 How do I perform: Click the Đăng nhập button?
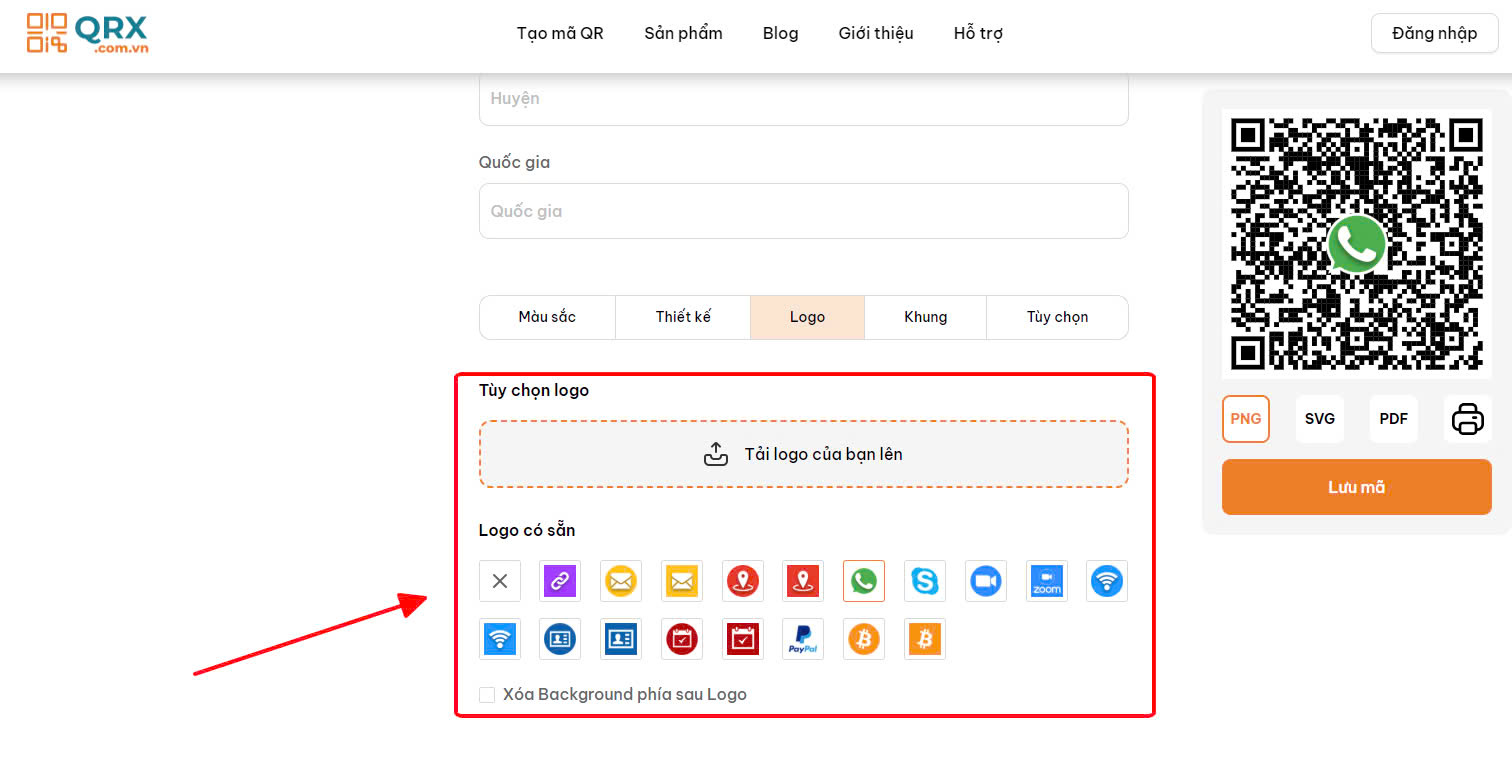tap(1434, 33)
